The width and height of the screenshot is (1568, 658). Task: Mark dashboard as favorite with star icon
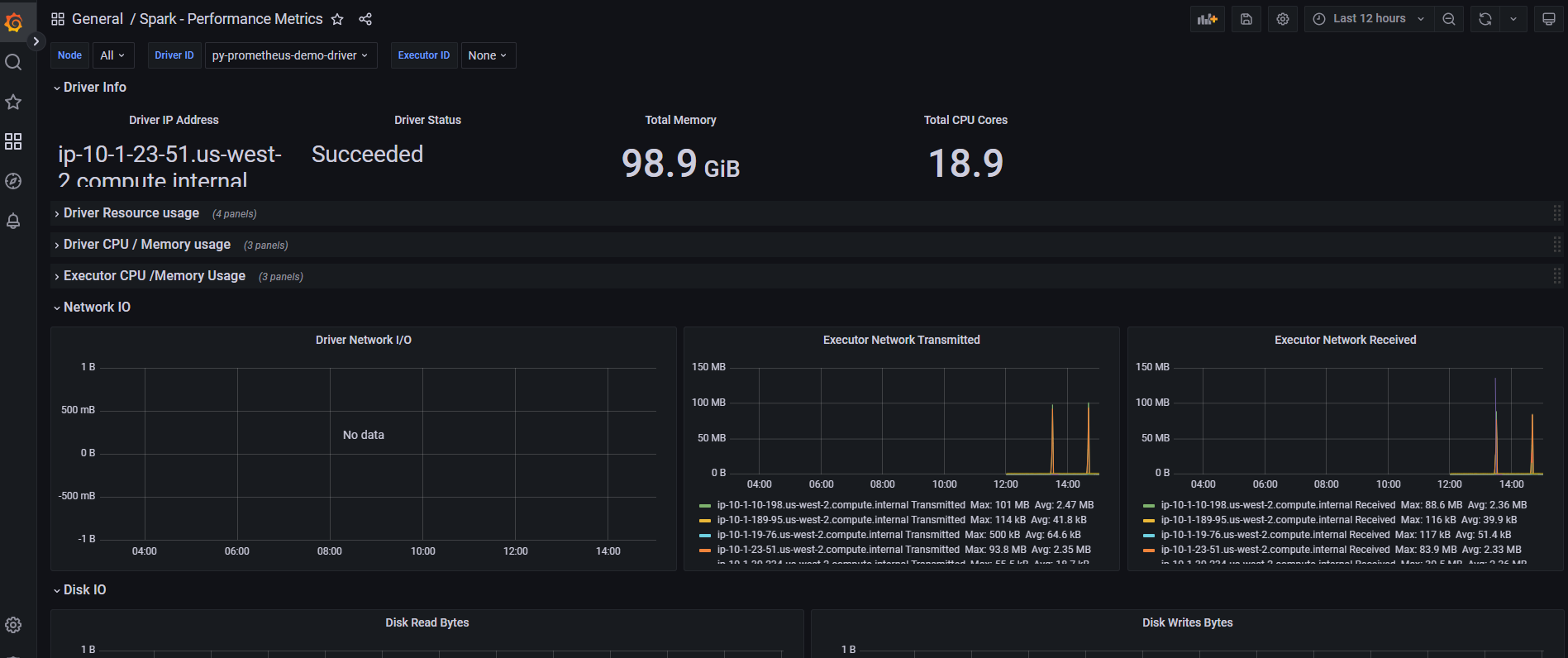(x=337, y=19)
